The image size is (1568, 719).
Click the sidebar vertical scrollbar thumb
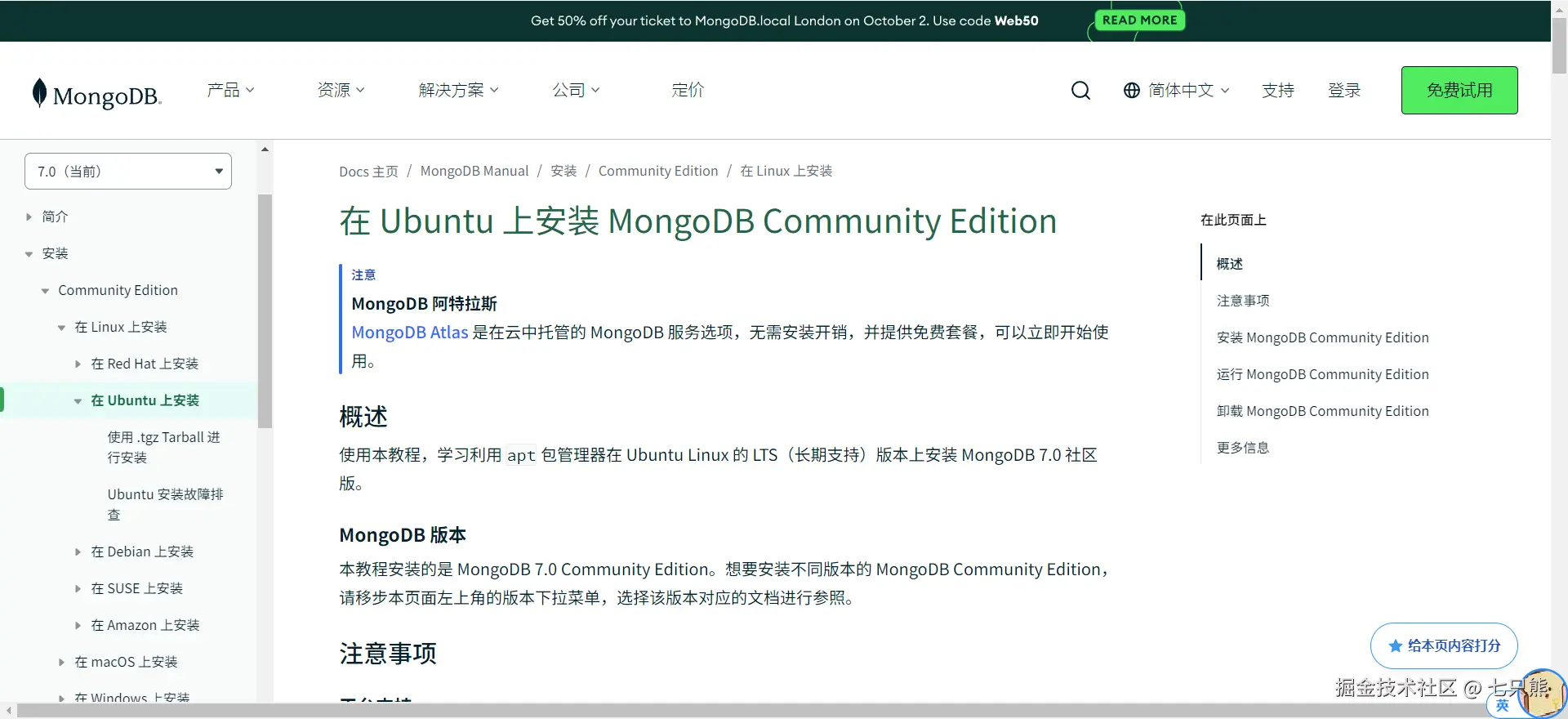coord(265,310)
